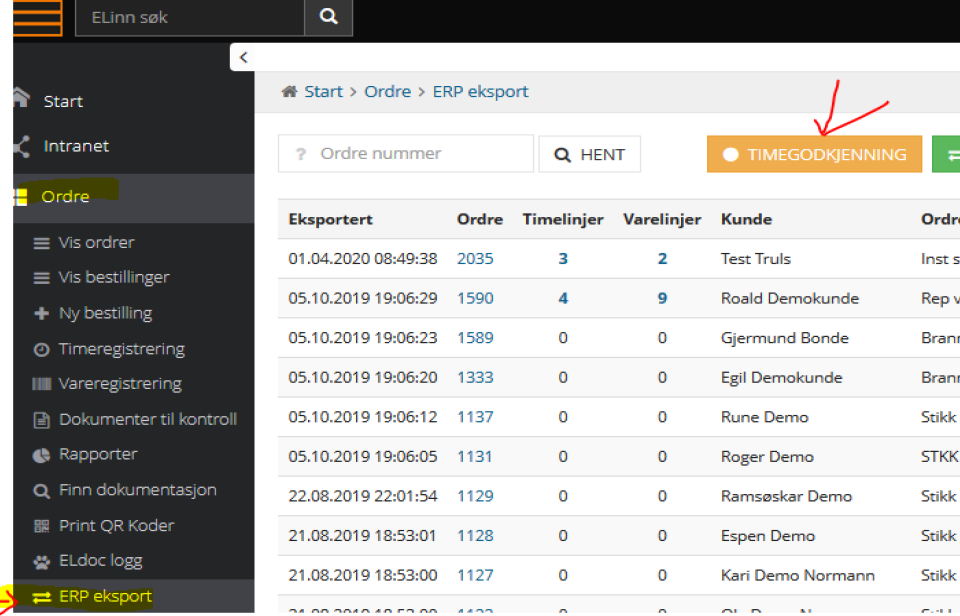Open Dokumenter til kontroll
The width and height of the screenshot is (960, 616).
tap(148, 419)
